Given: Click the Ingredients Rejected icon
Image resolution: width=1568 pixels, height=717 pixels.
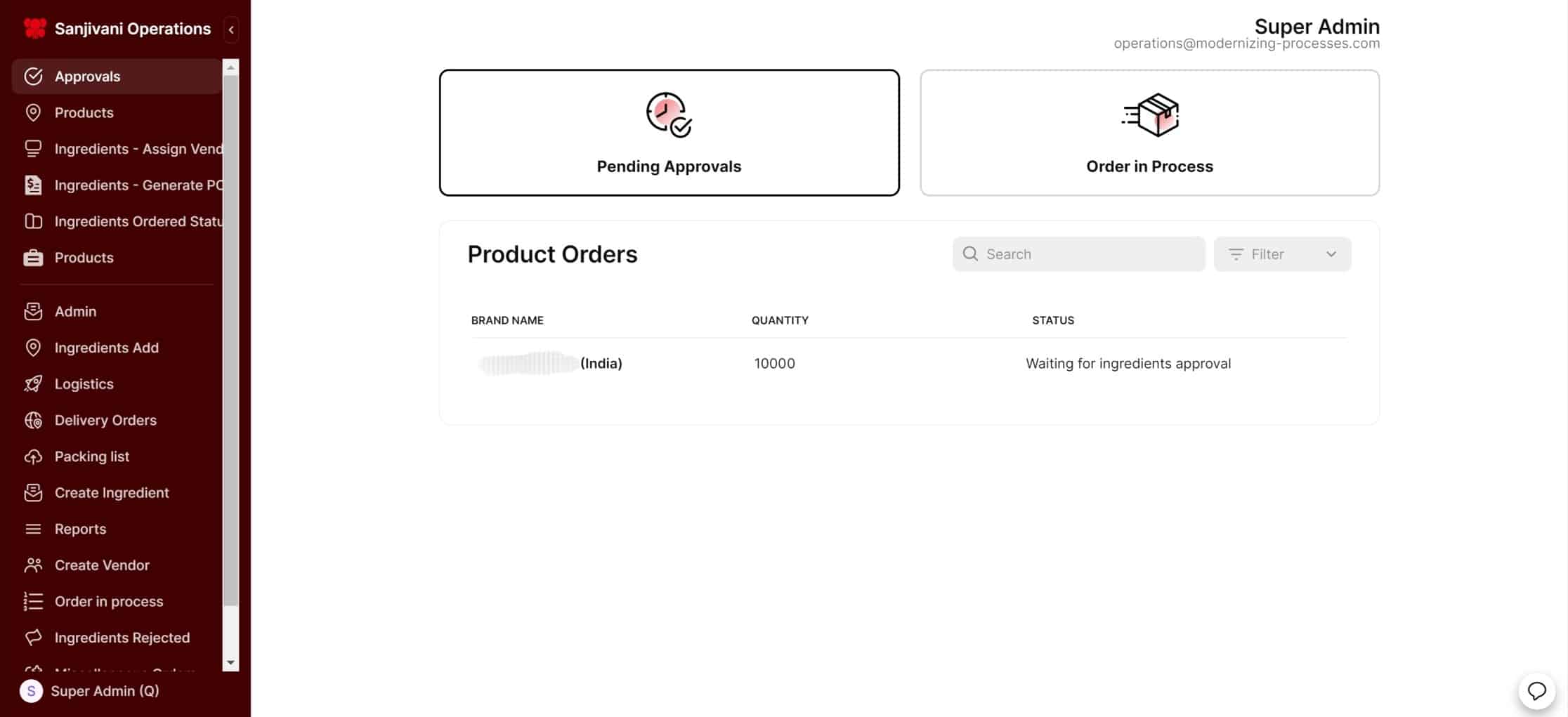Looking at the screenshot, I should point(33,638).
